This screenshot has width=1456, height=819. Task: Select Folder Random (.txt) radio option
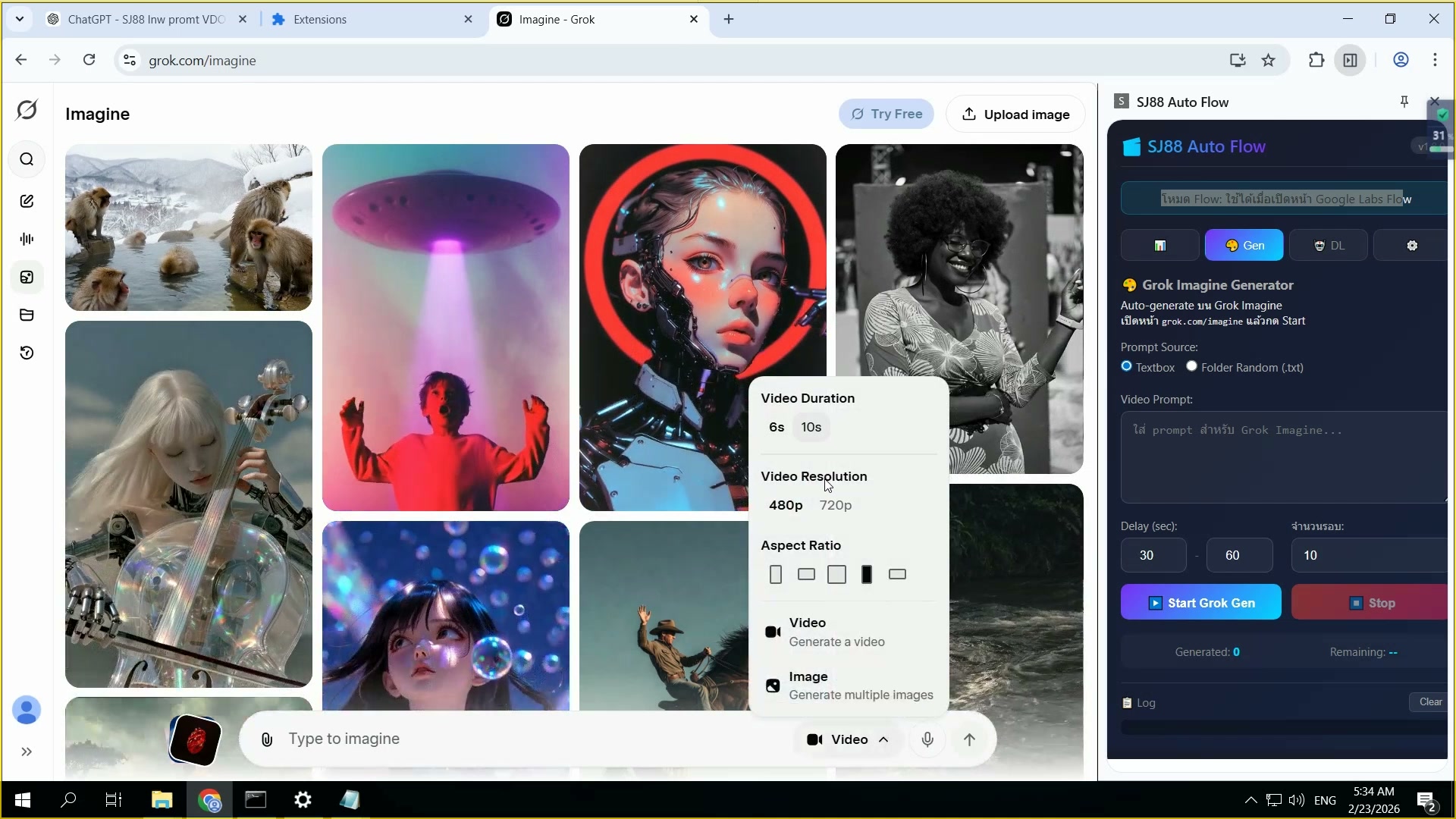(x=1191, y=367)
